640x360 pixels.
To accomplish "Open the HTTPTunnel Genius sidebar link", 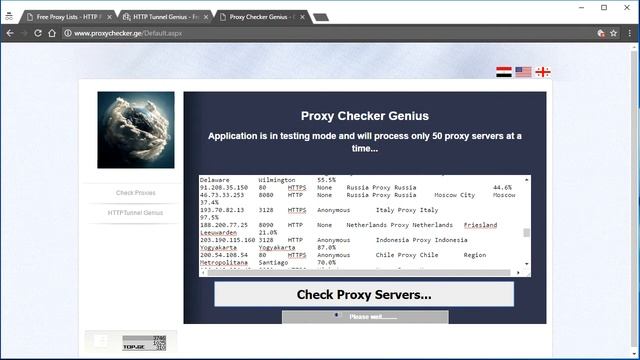I will [136, 213].
